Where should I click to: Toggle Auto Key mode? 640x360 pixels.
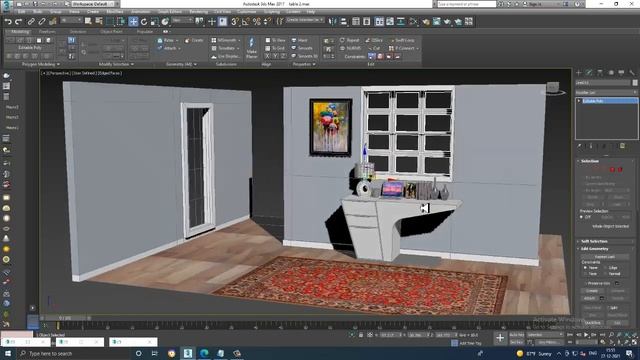click(517, 335)
